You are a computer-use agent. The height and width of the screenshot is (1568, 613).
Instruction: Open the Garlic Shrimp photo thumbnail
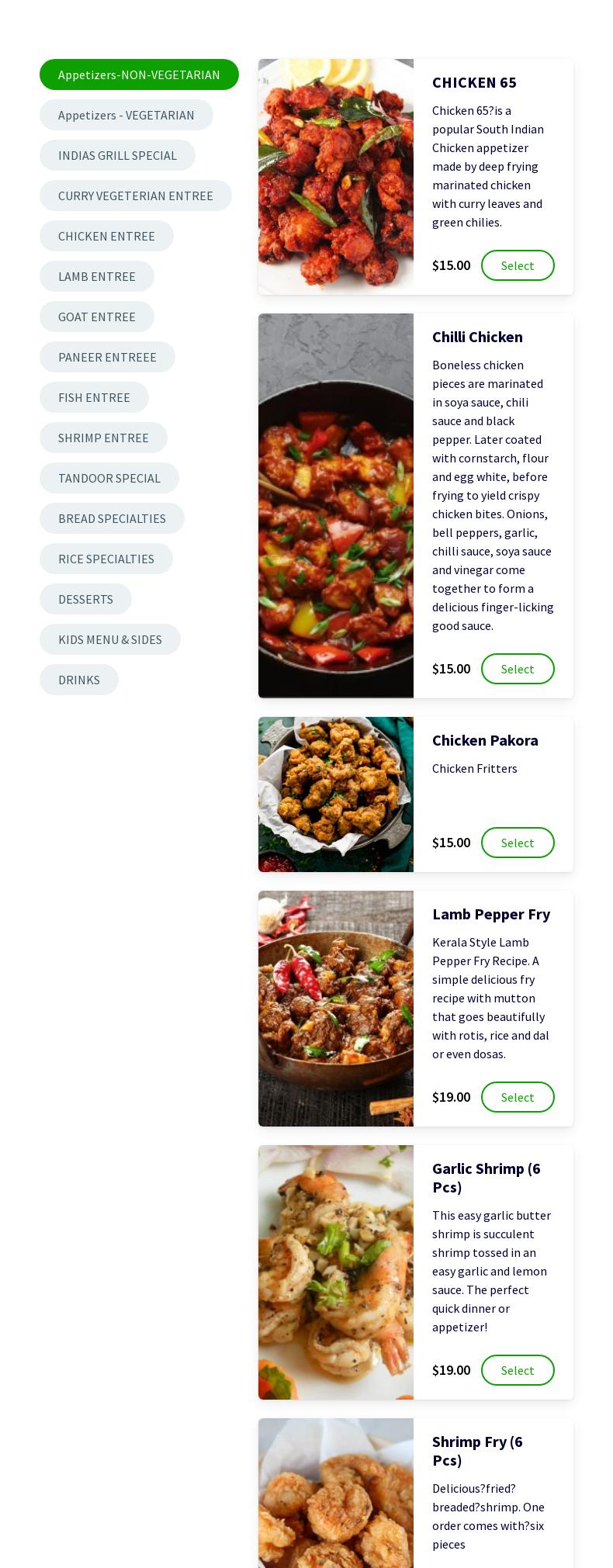(336, 1272)
